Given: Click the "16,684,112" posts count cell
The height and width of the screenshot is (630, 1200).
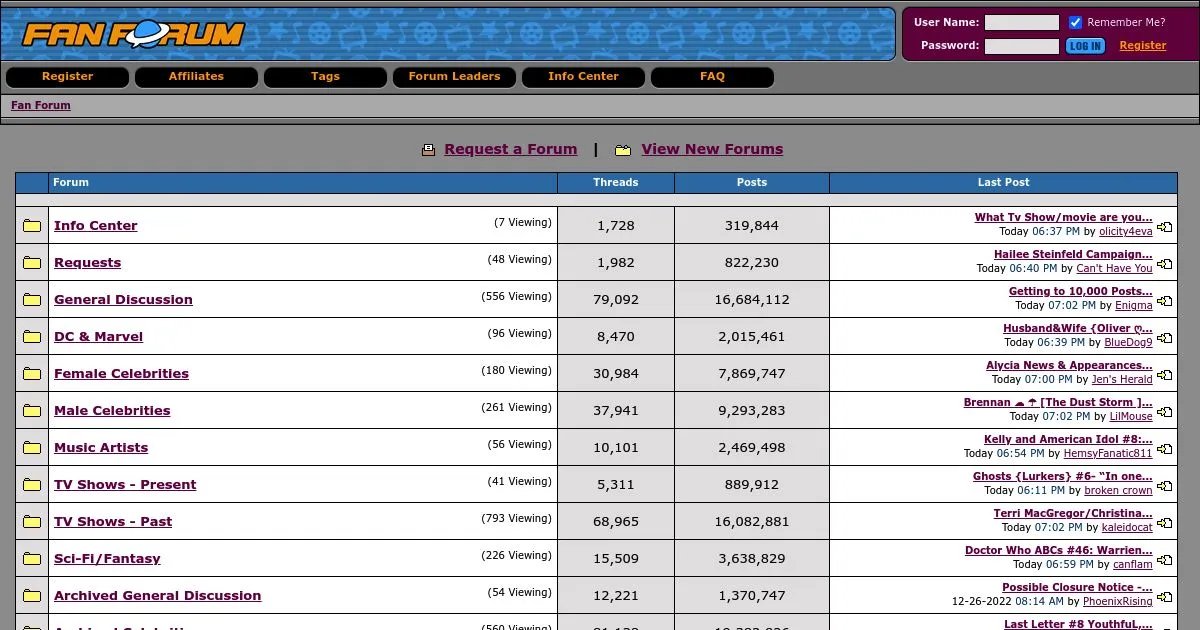Looking at the screenshot, I should (x=752, y=300).
